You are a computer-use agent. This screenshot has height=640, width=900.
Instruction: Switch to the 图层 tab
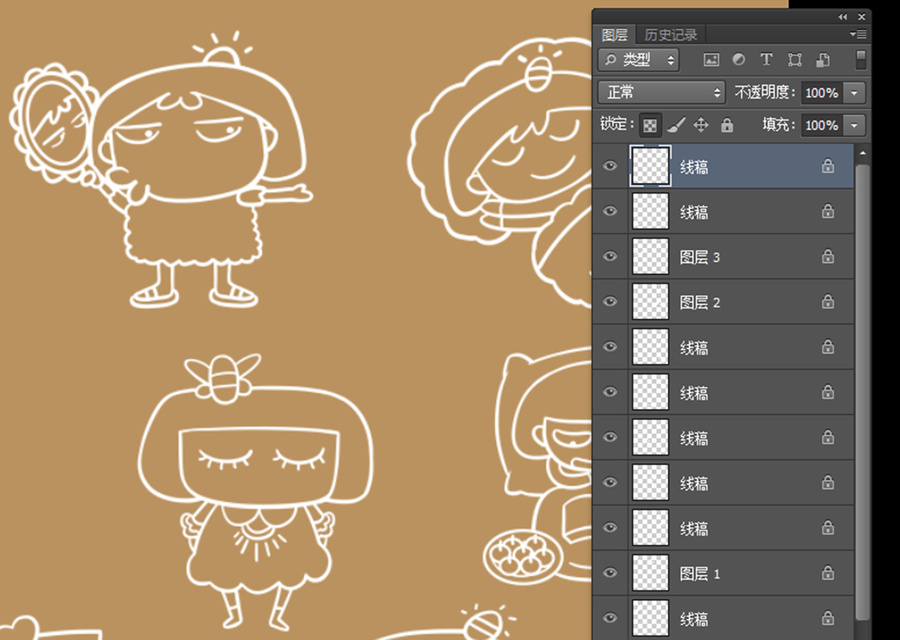pyautogui.click(x=614, y=35)
